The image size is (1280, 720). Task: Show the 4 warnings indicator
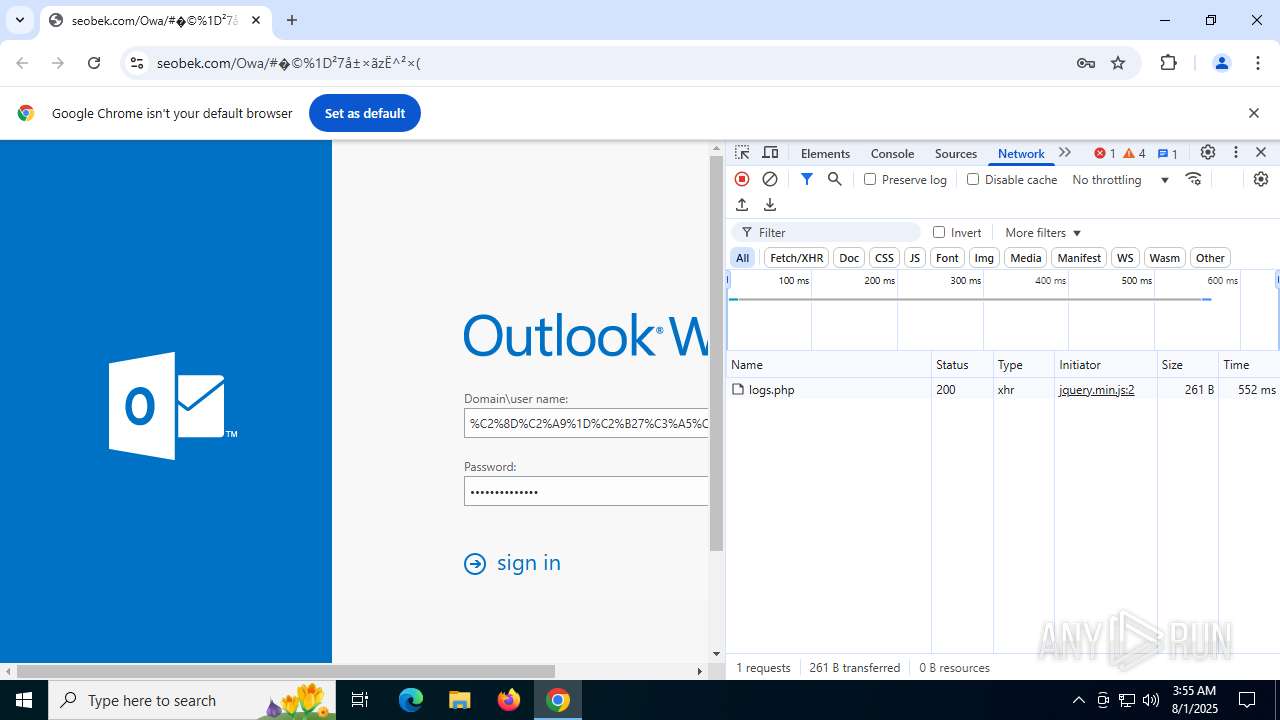[1134, 153]
